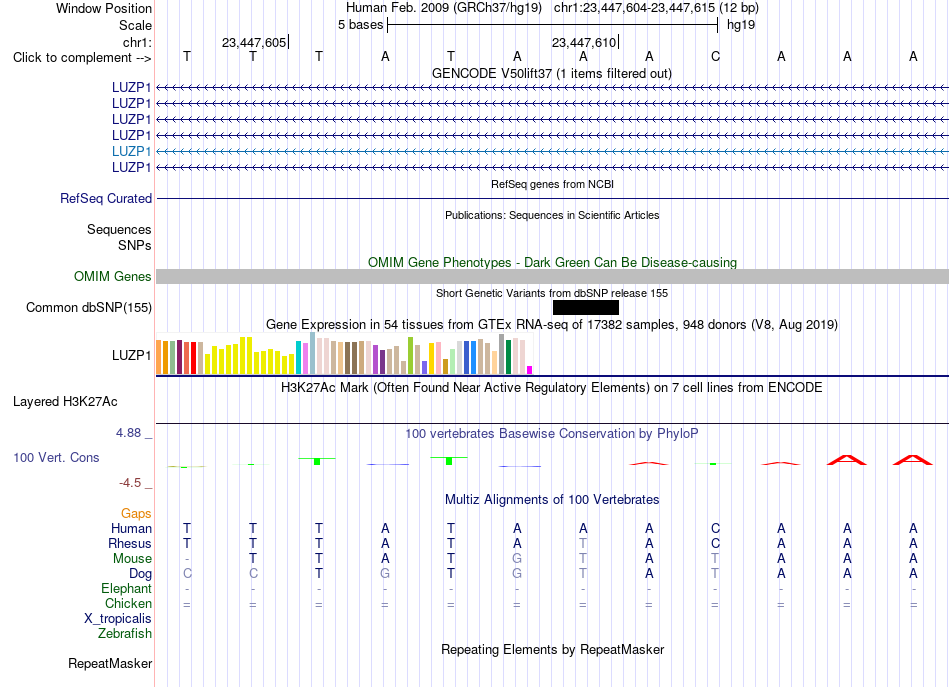Open the light blue LUZP1 transcript label
Viewport: 950px width, 687px height.
tap(131, 151)
